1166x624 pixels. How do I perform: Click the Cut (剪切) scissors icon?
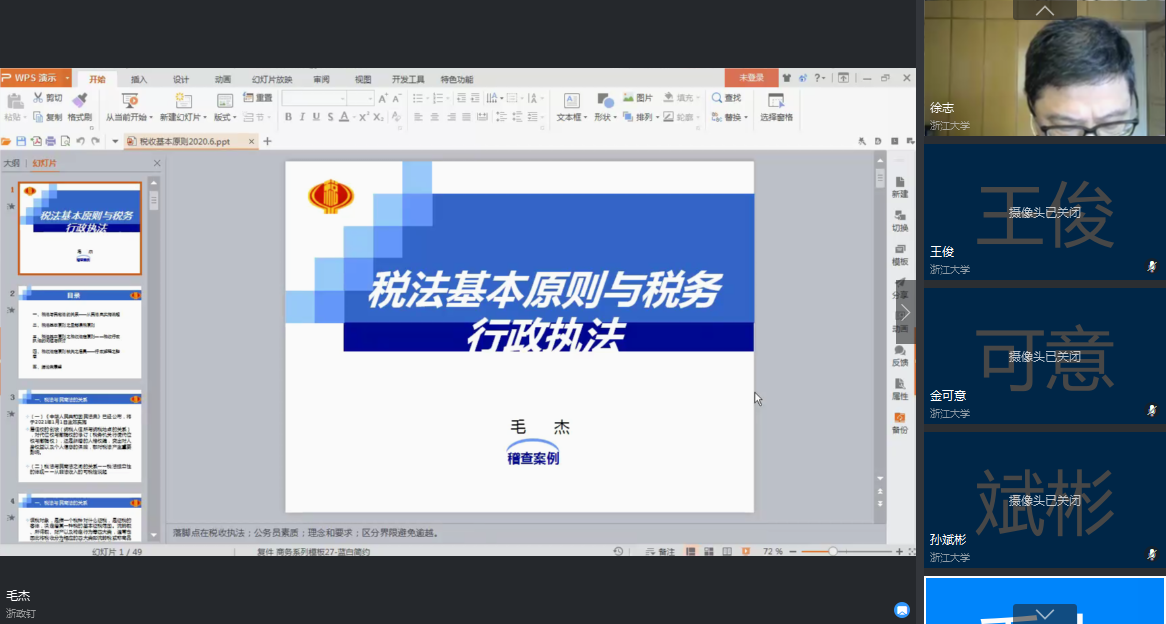pyautogui.click(x=38, y=98)
